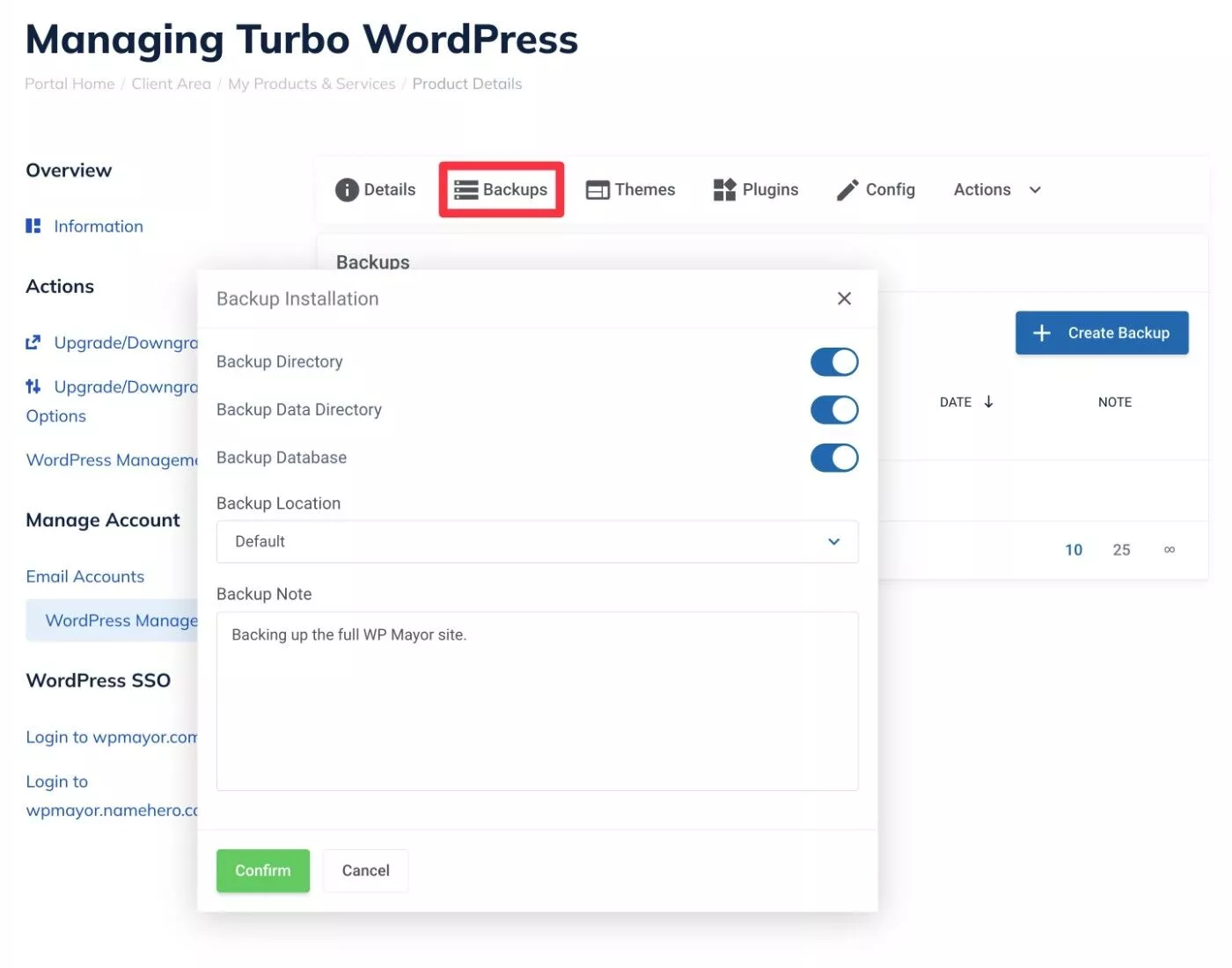Image resolution: width=1232 pixels, height=968 pixels.
Task: Confirm the backup installation
Action: (x=263, y=870)
